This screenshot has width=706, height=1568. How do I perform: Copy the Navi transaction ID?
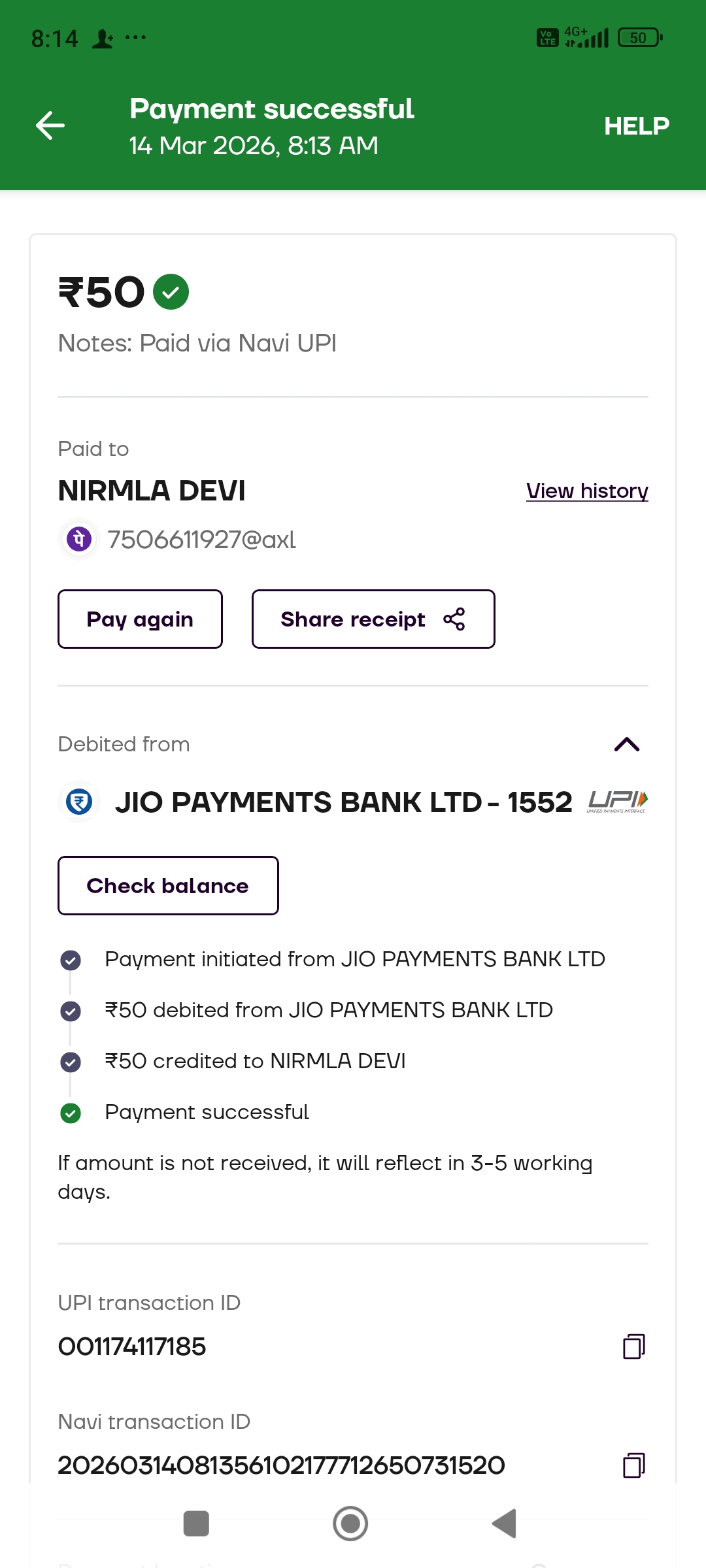click(633, 1465)
